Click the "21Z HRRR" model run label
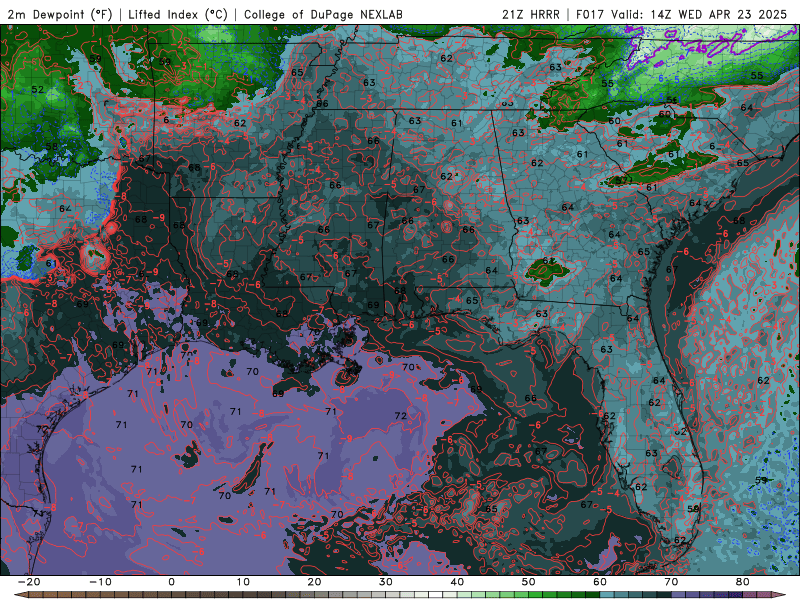This screenshot has height=600, width=800. [x=531, y=15]
